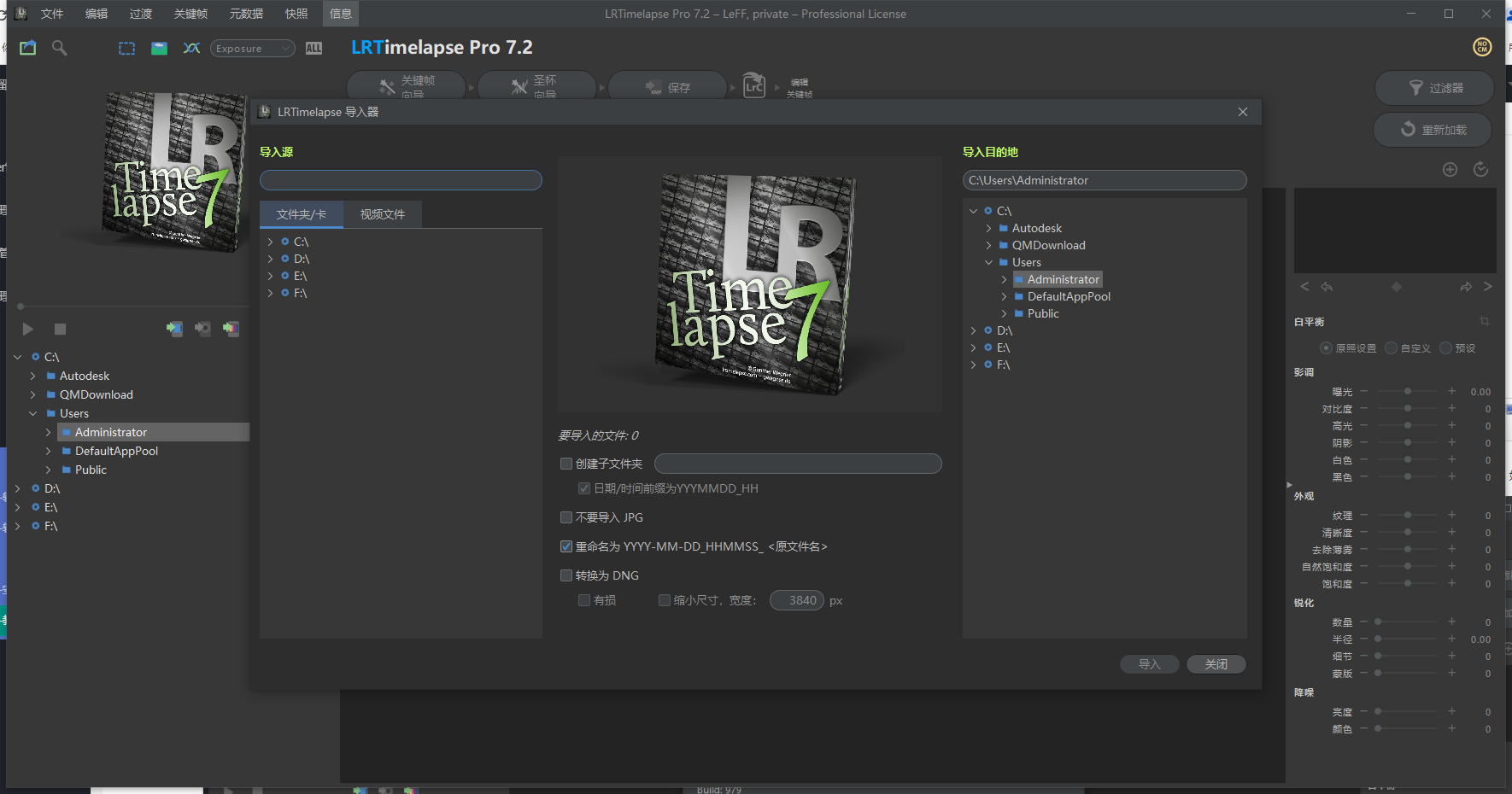Viewport: 1512px width, 794px height.
Task: Click the stop preview button
Action: pyautogui.click(x=60, y=329)
